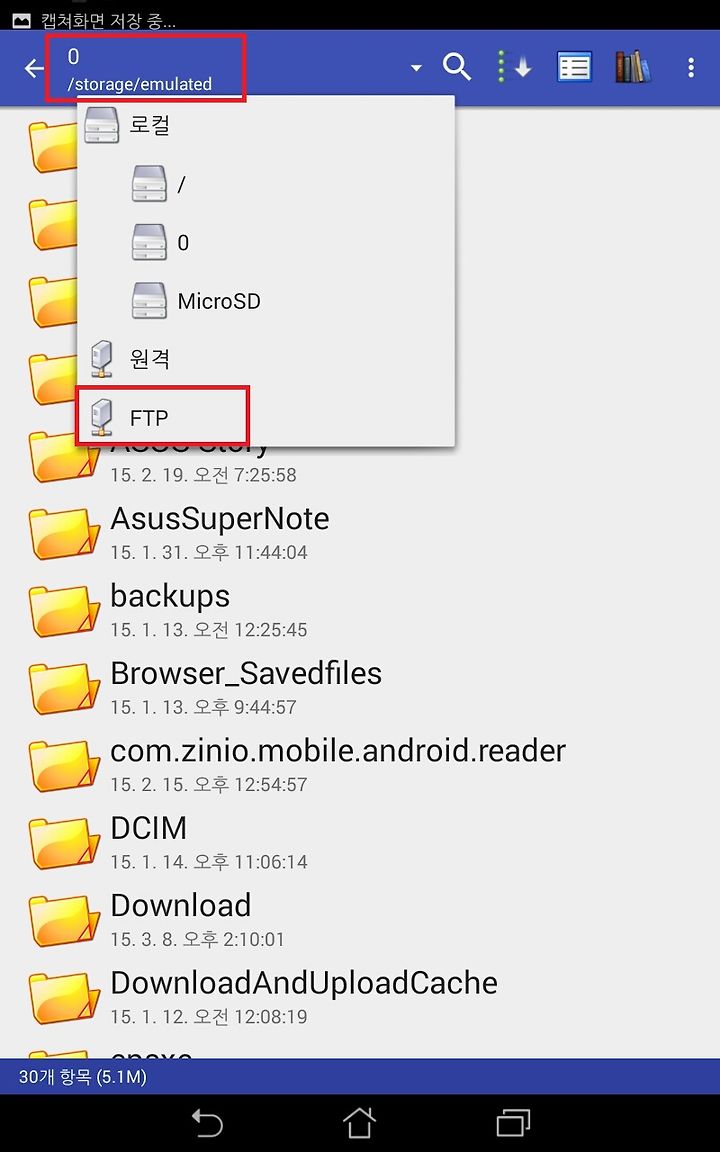Pick the 0 storage location item
The height and width of the screenshot is (1152, 720).
[266, 242]
